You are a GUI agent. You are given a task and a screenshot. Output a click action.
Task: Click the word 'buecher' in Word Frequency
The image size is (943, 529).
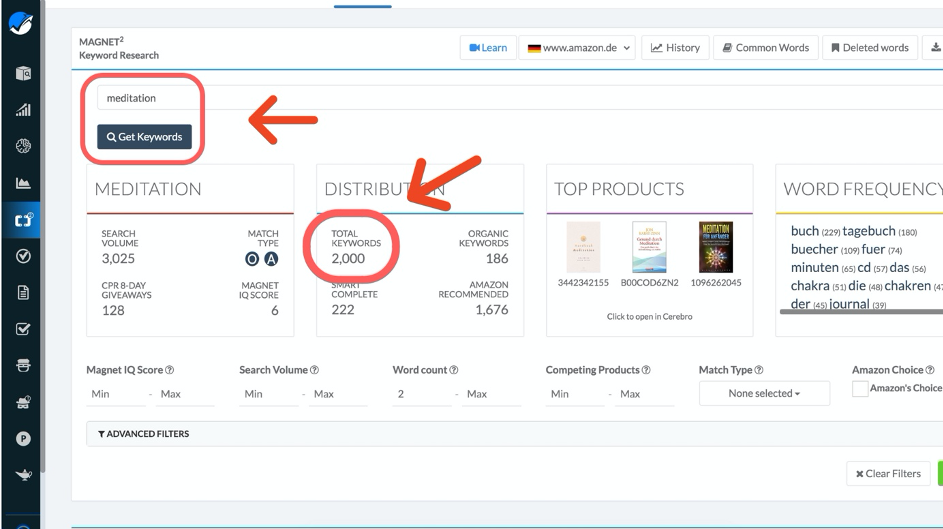pyautogui.click(x=814, y=249)
